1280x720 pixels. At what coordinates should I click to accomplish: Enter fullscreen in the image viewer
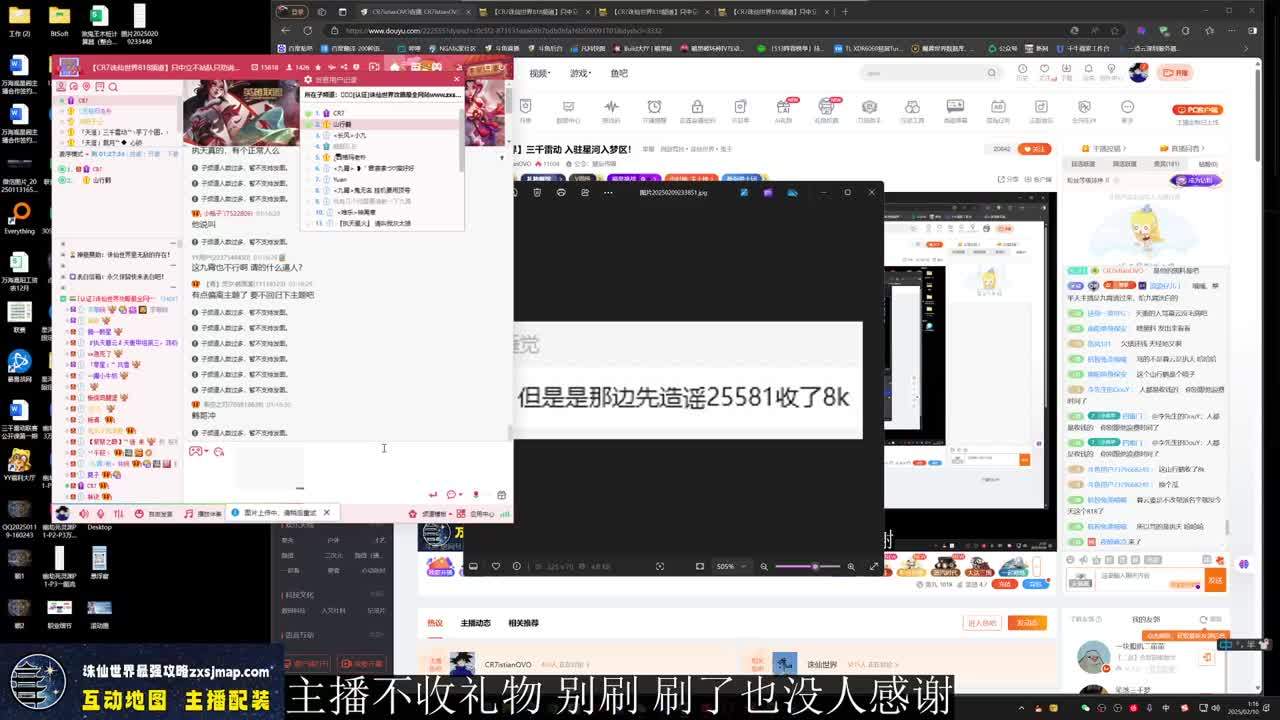873,566
